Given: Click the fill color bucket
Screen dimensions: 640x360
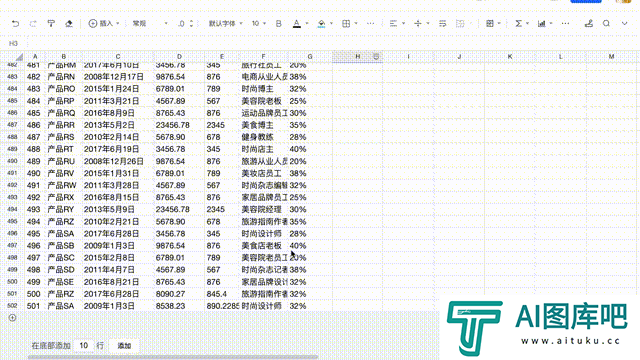Looking at the screenshot, I should pos(322,24).
